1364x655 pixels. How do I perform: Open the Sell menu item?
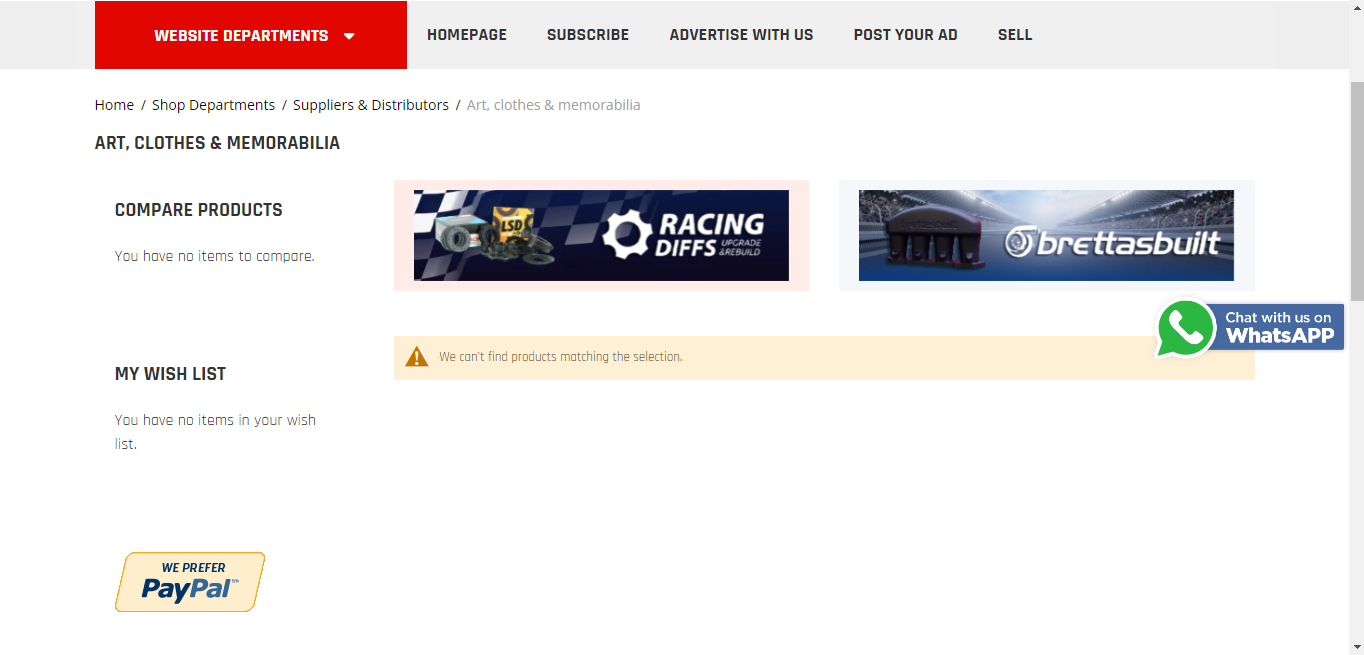coord(1015,35)
